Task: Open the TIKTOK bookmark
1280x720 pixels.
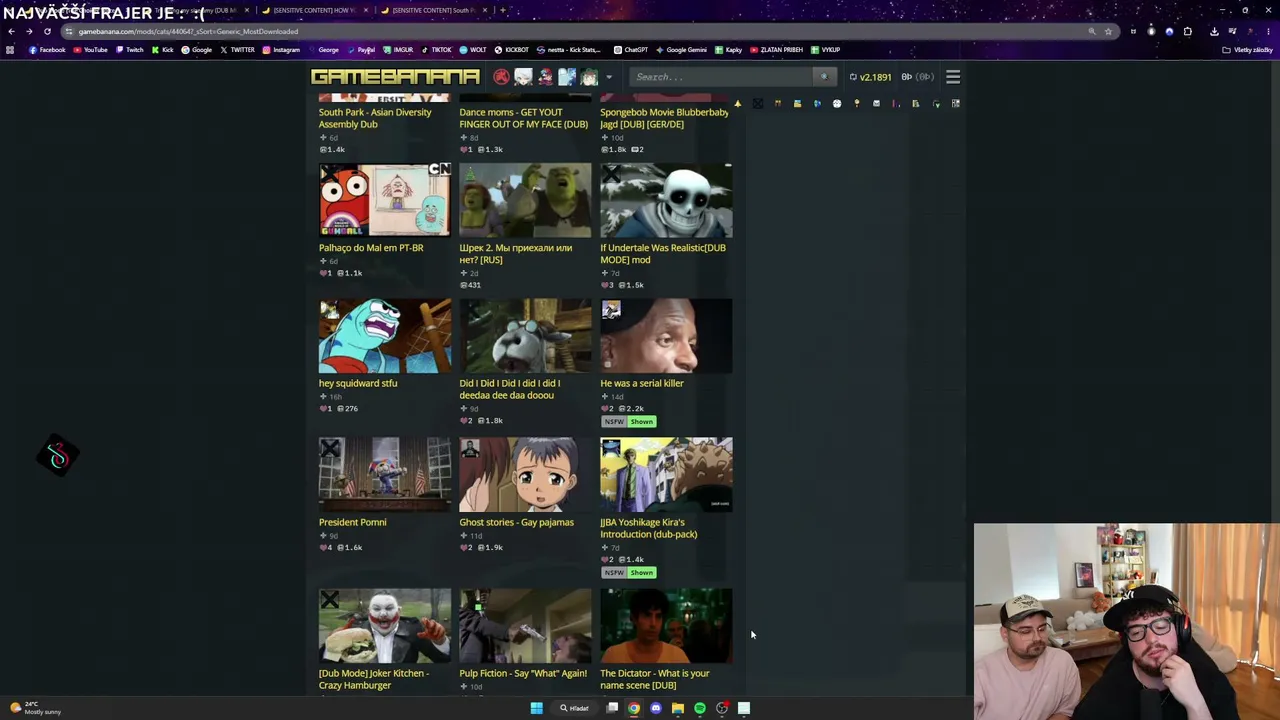Action: (x=436, y=50)
